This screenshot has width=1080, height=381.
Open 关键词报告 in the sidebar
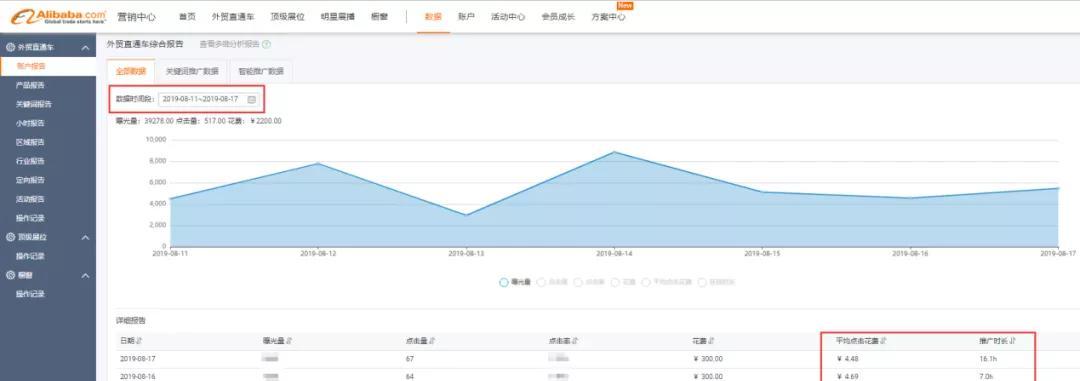coord(34,105)
